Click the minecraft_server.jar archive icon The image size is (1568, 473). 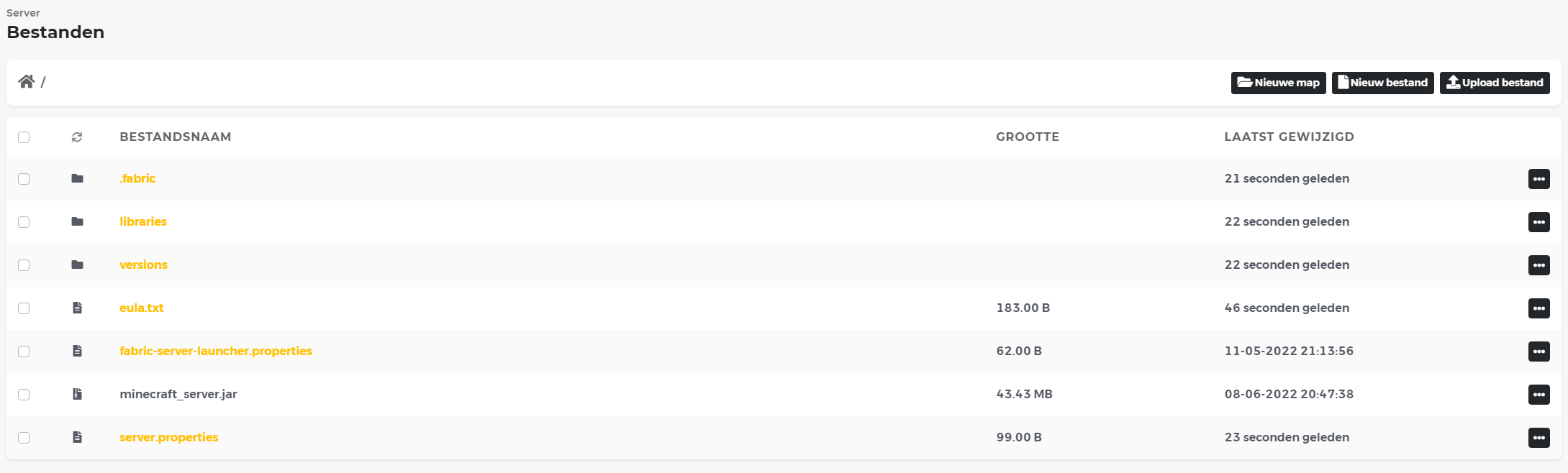click(77, 395)
